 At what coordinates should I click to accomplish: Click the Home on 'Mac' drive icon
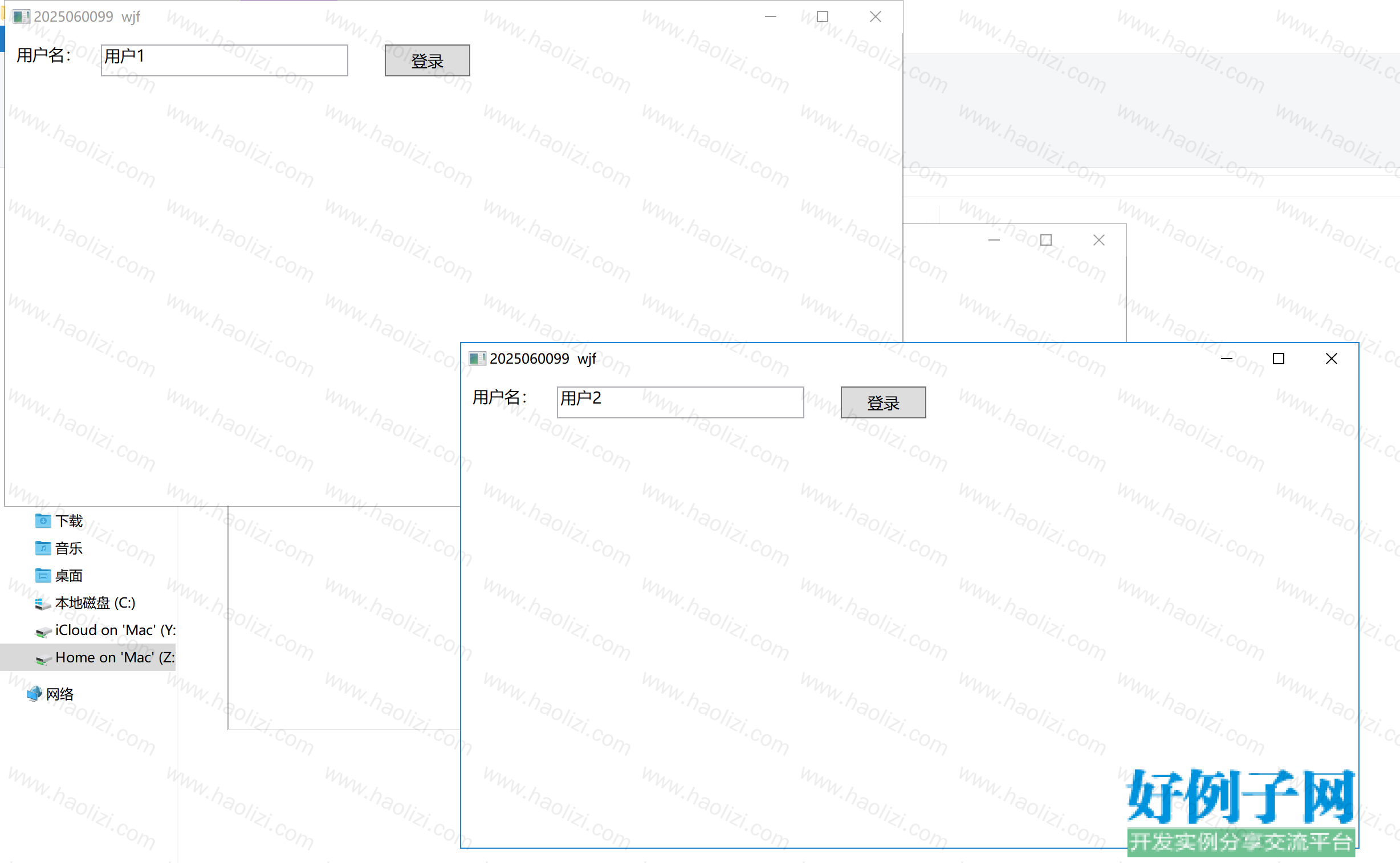click(43, 660)
